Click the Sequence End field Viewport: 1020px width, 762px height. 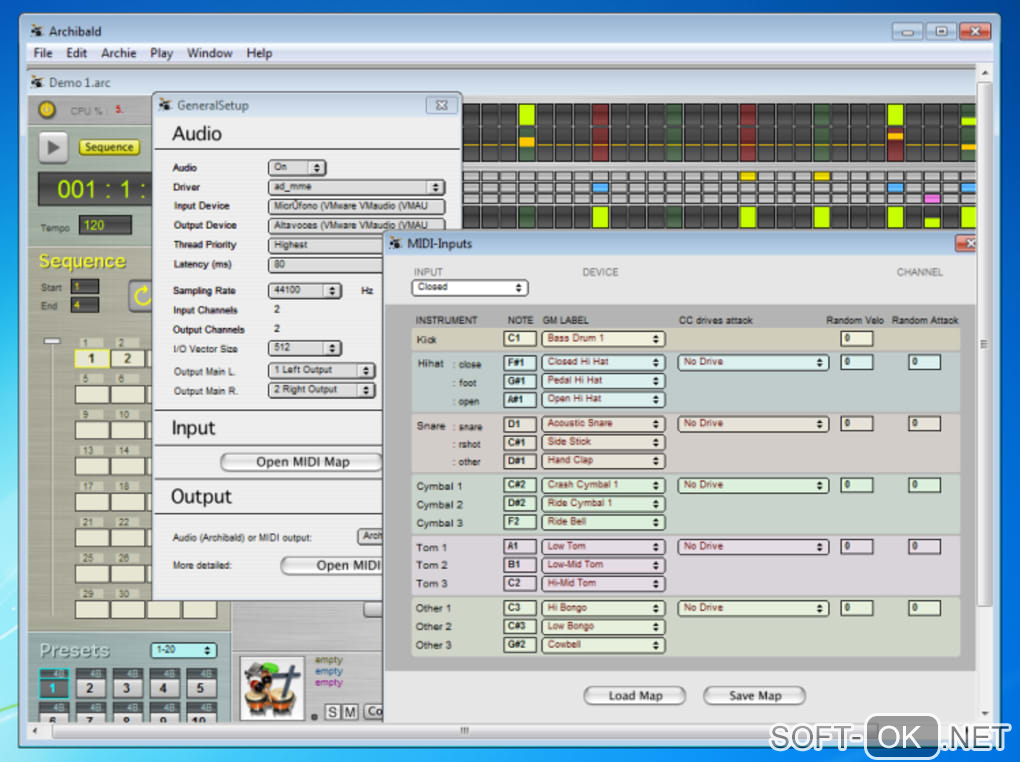pos(85,305)
